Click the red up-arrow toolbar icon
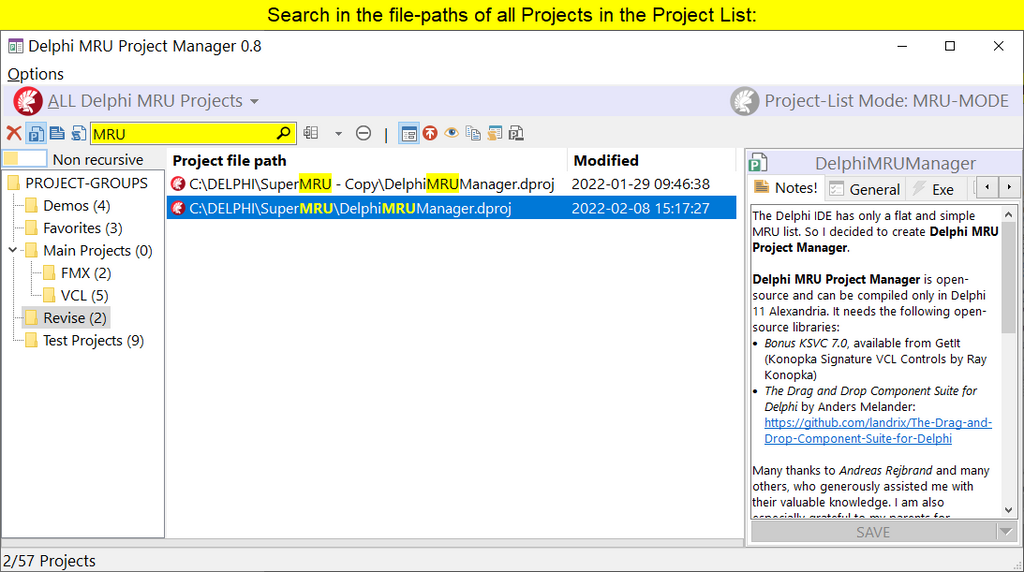1024x572 pixels. coord(430,133)
